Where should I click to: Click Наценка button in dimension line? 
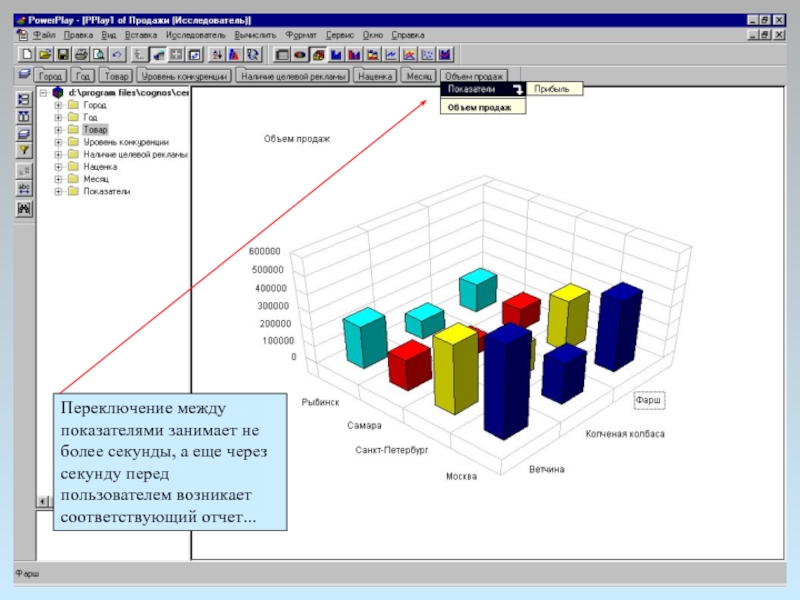[375, 76]
